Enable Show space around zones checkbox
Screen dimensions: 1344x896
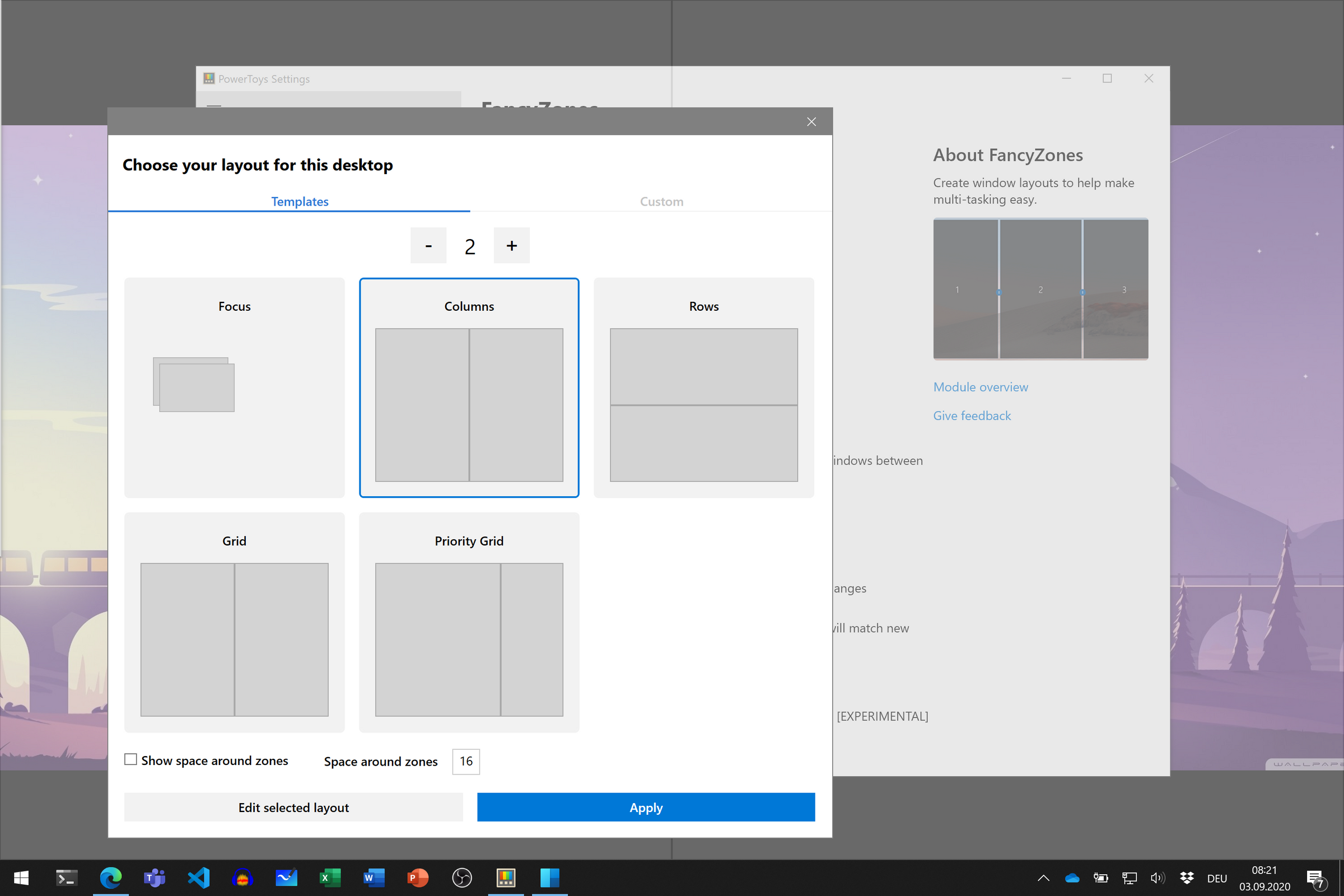coord(130,759)
